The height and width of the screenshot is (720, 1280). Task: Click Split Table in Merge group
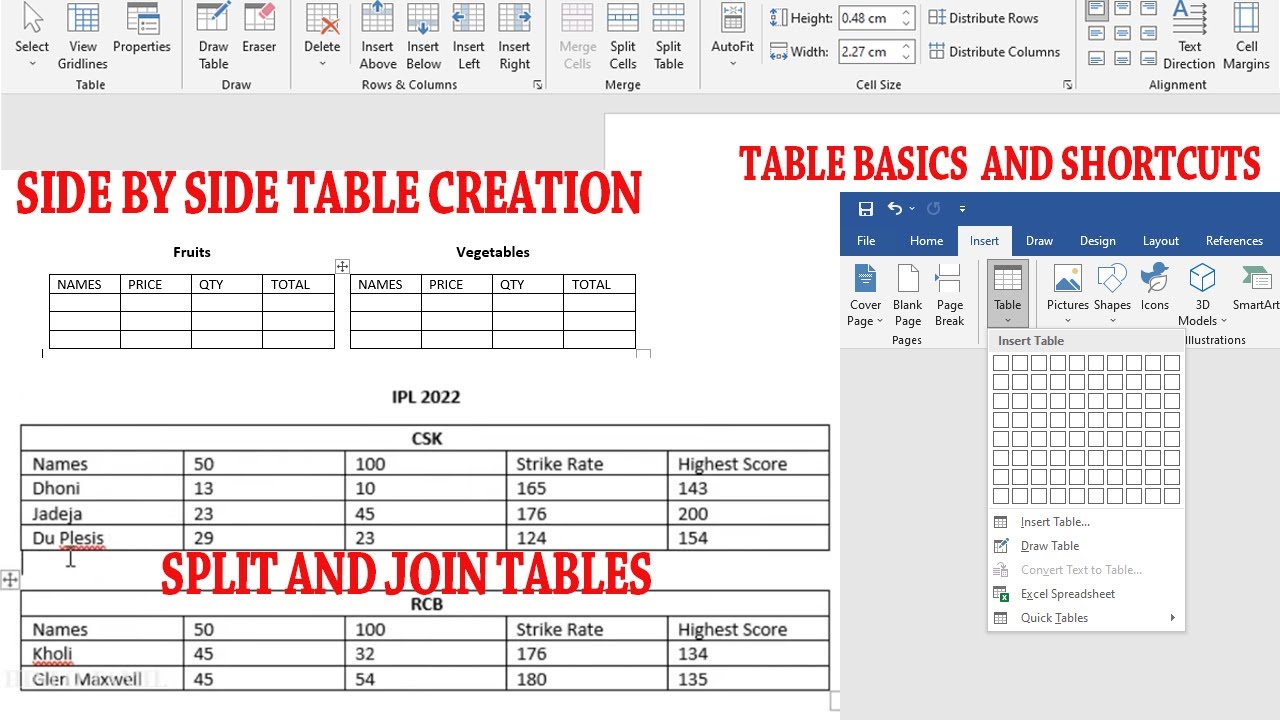pyautogui.click(x=669, y=36)
